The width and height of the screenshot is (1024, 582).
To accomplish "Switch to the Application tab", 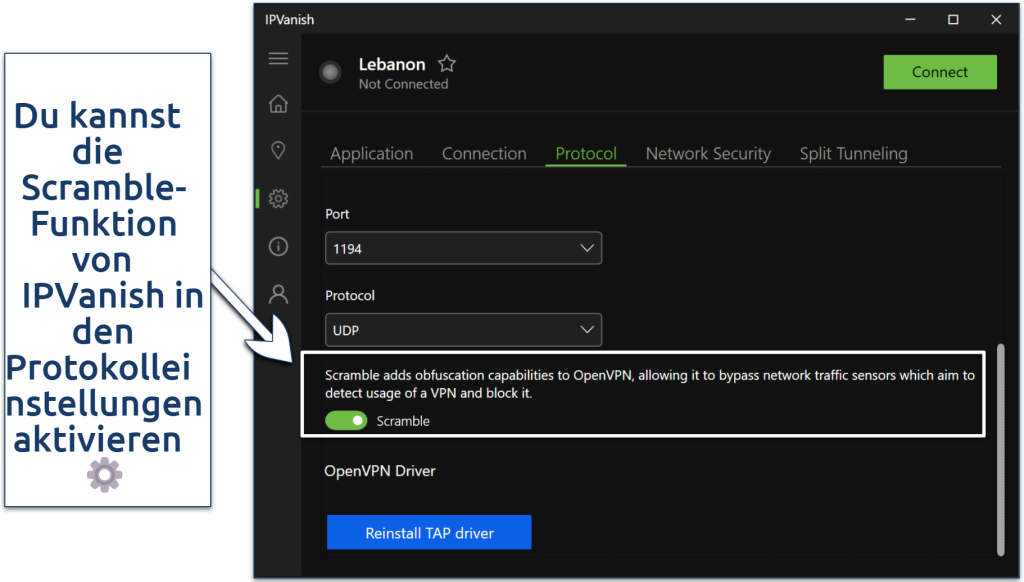I will pos(371,154).
